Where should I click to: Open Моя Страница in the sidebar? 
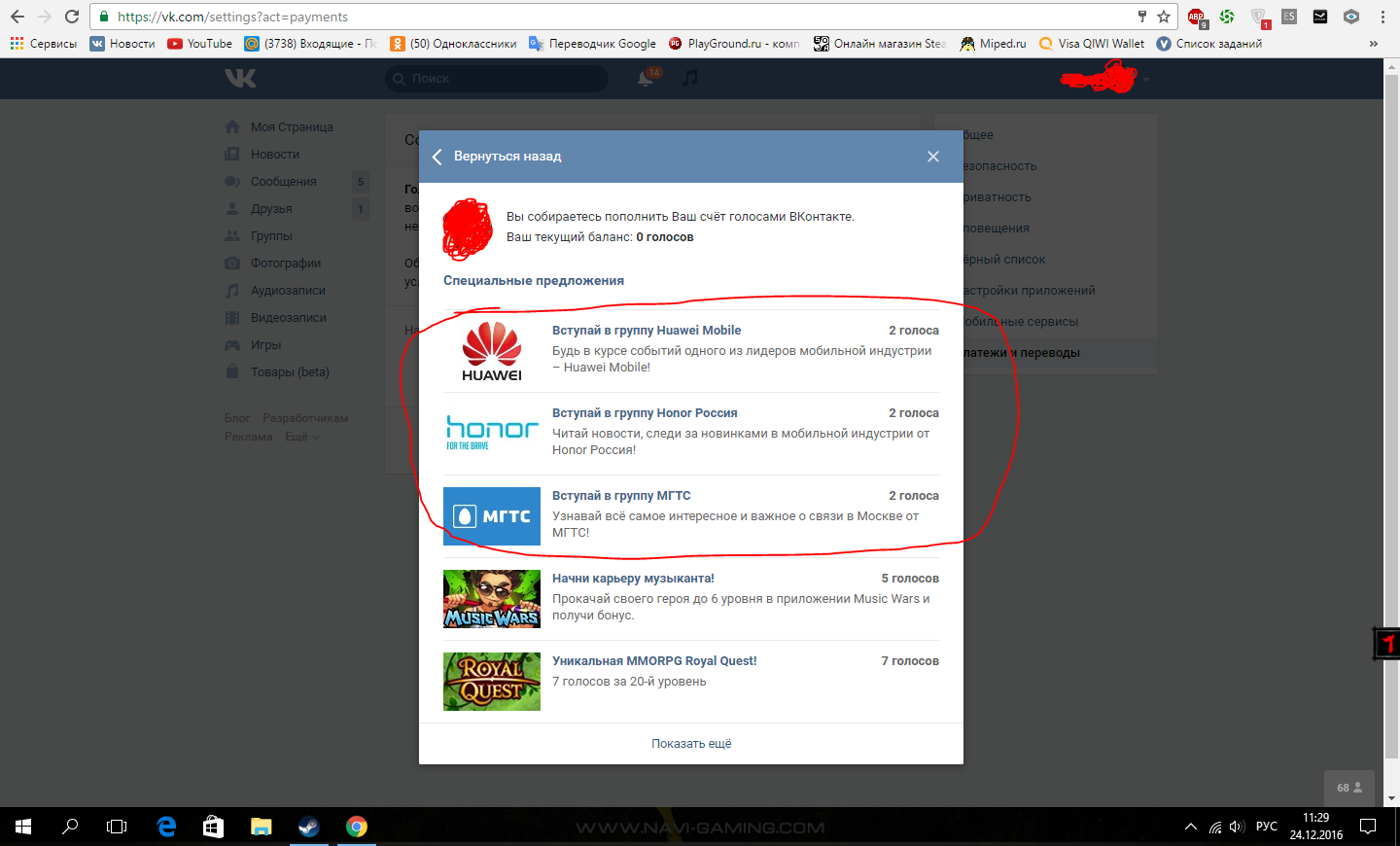[x=292, y=127]
